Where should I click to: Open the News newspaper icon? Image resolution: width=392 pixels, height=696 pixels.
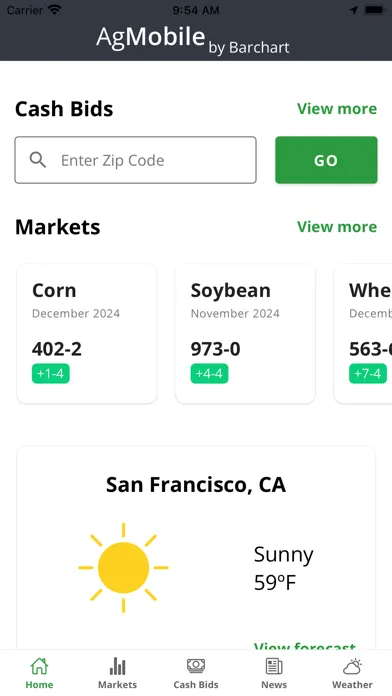click(x=274, y=666)
